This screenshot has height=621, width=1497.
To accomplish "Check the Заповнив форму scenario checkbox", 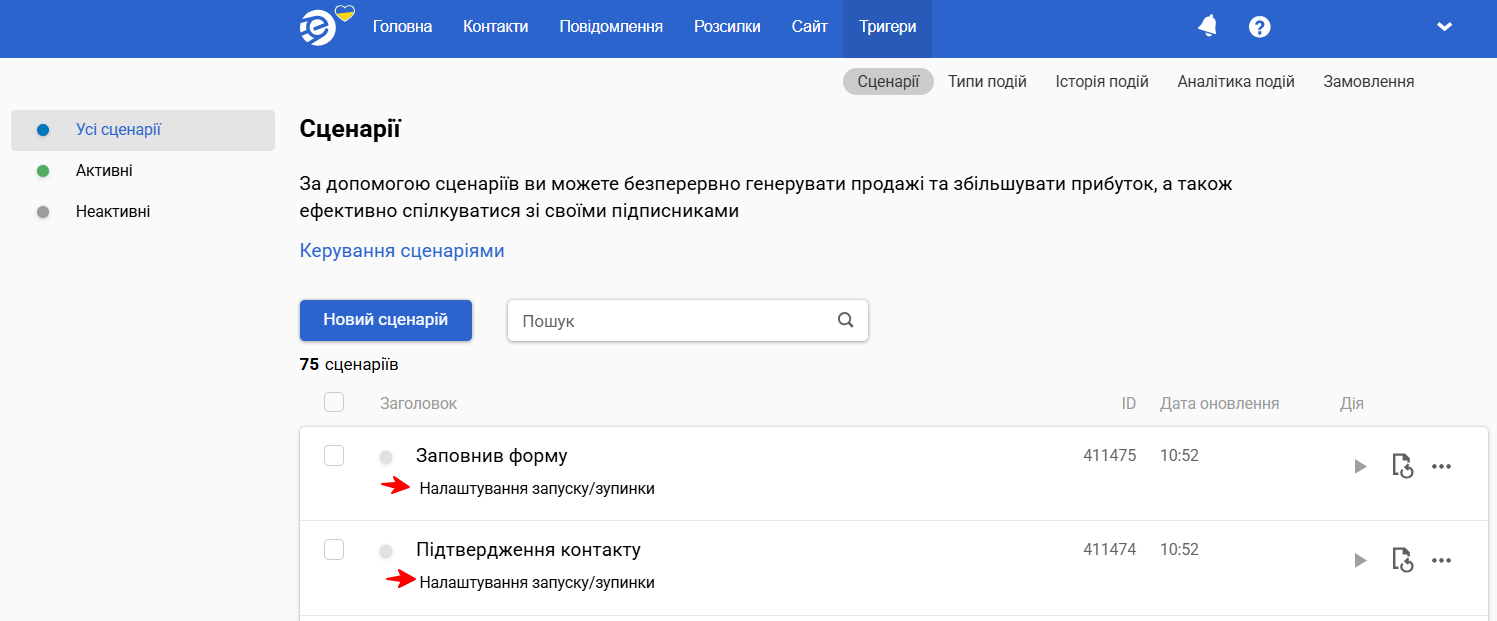I will (334, 456).
